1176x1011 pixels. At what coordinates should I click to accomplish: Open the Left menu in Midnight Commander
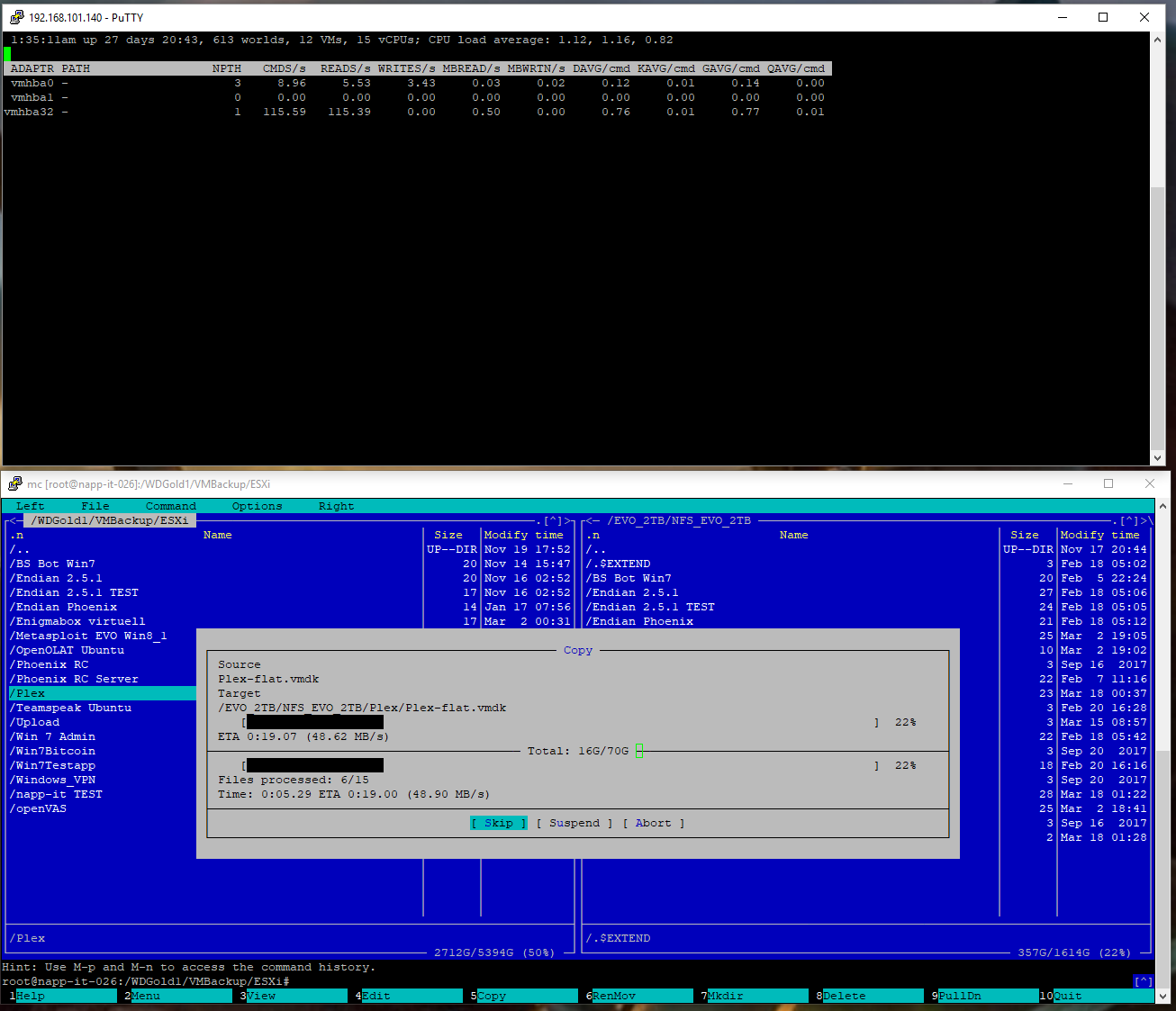30,506
